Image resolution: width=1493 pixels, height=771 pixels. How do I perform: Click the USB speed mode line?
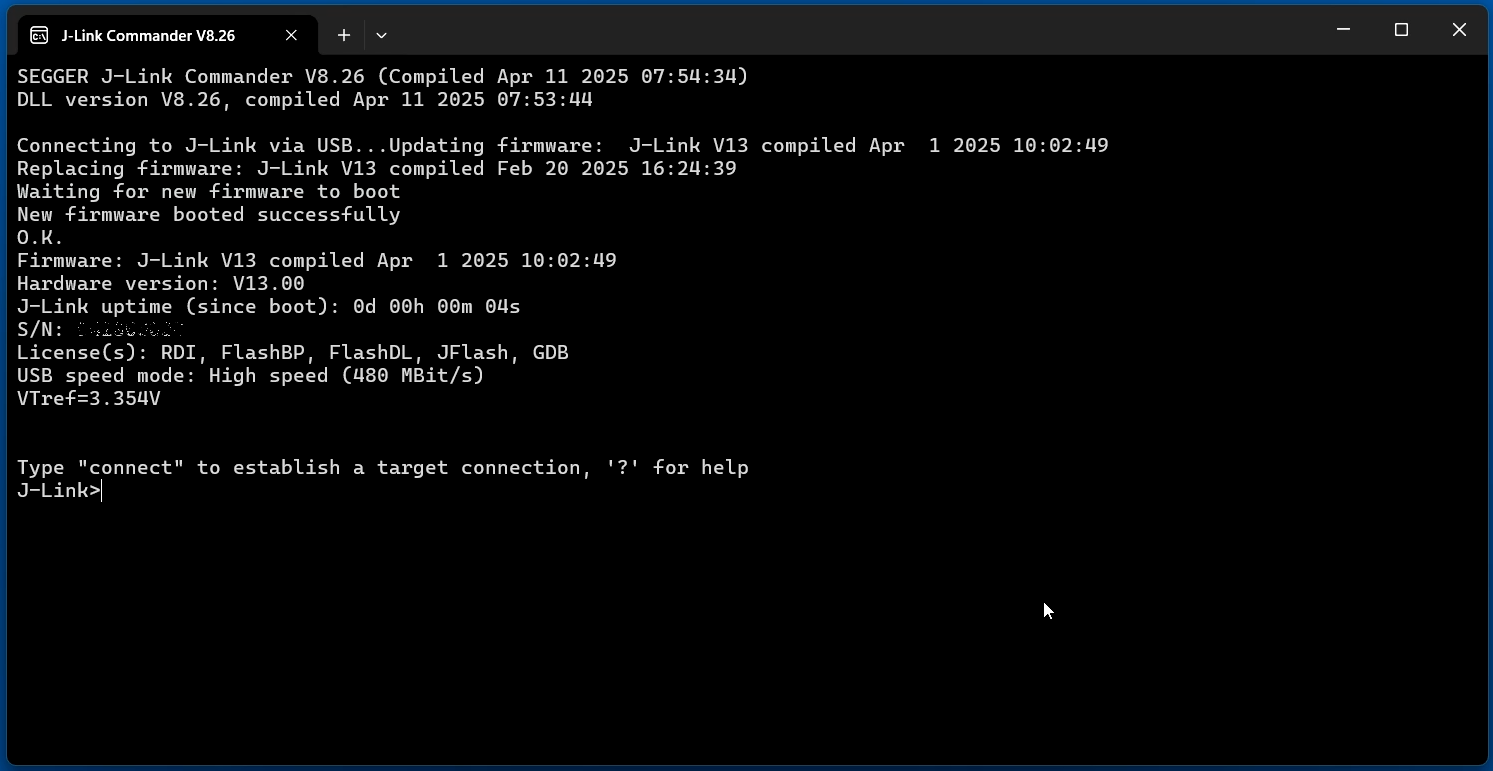(x=251, y=375)
